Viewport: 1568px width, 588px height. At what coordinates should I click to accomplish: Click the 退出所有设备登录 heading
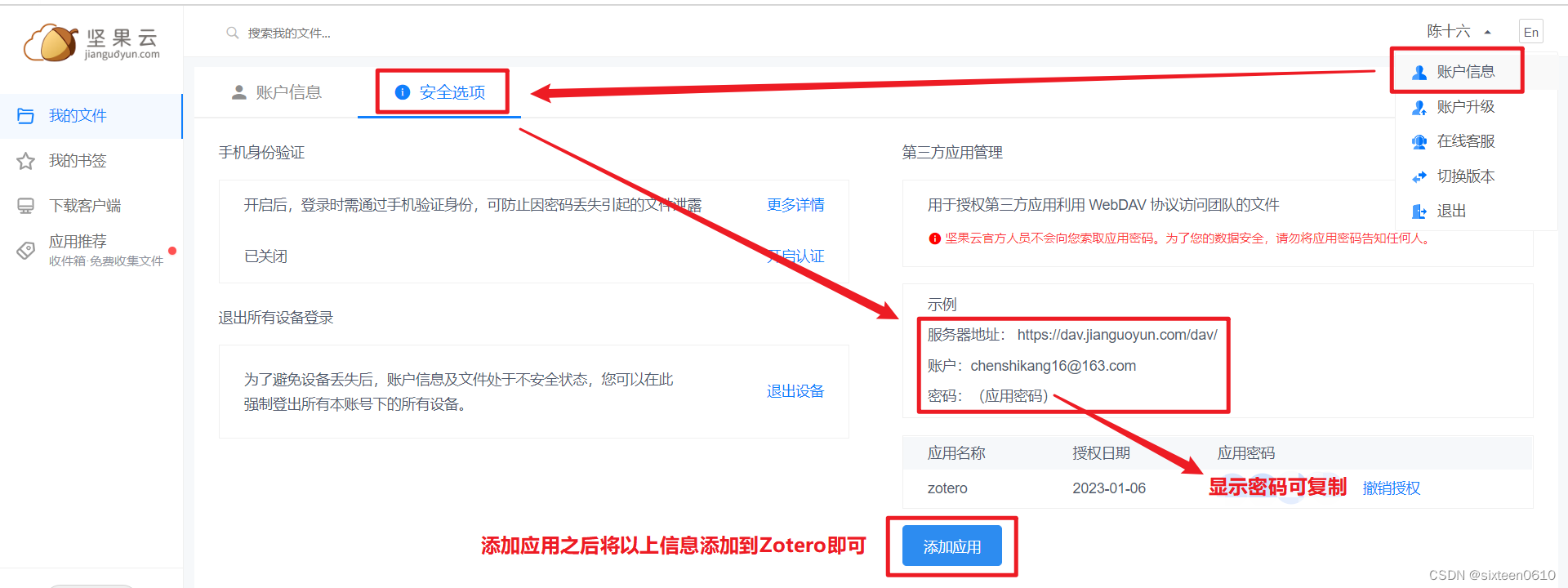tap(276, 318)
